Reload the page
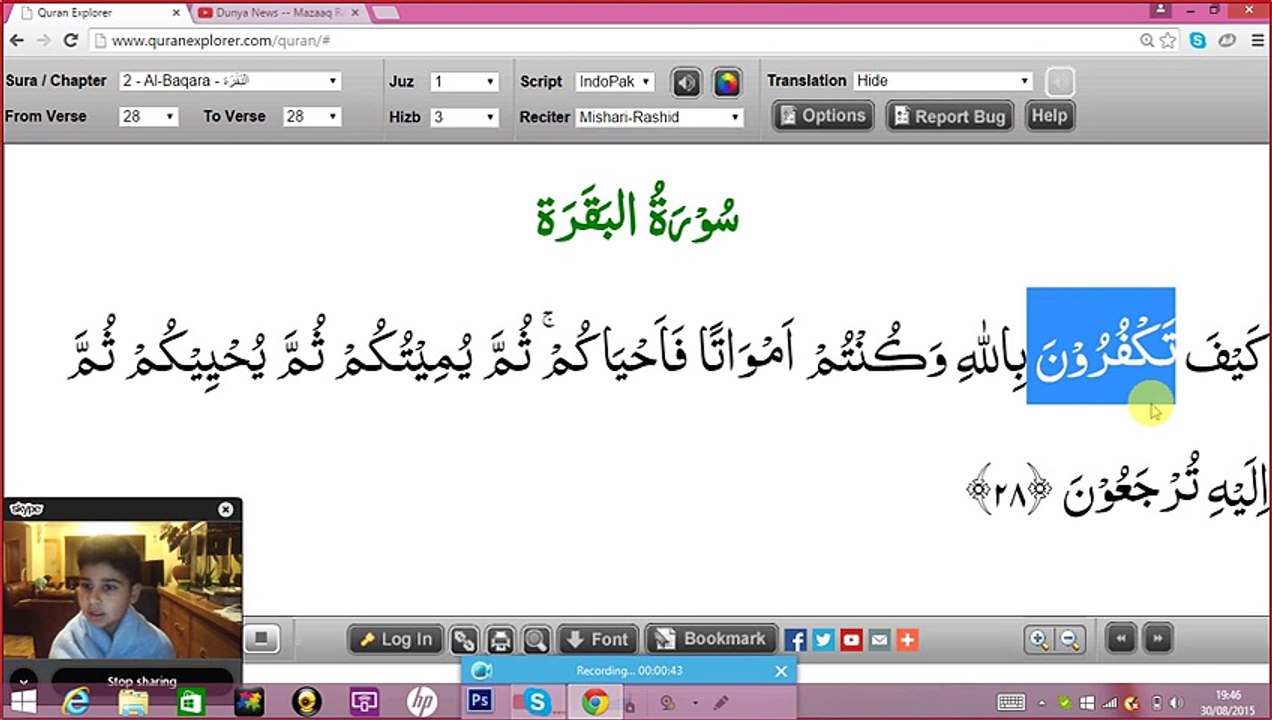The width and height of the screenshot is (1272, 720). pos(71,41)
